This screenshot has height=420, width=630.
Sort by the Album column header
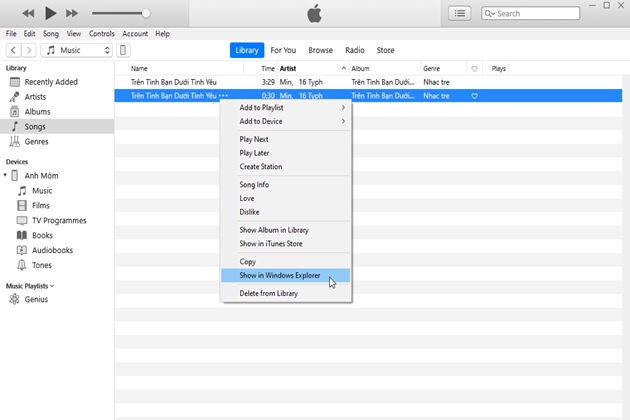pyautogui.click(x=385, y=69)
